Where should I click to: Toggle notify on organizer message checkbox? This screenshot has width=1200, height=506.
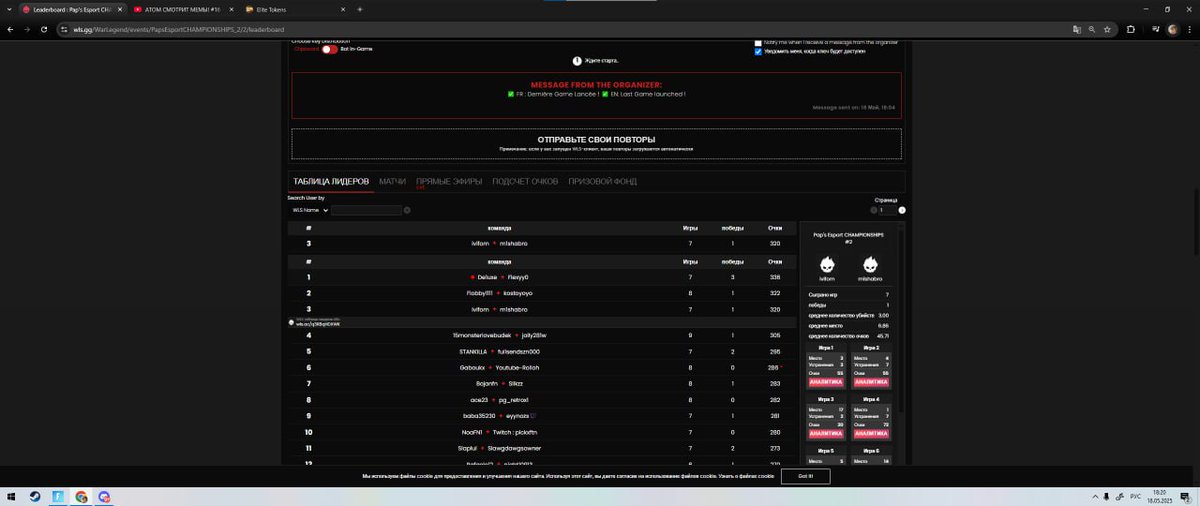pos(757,43)
